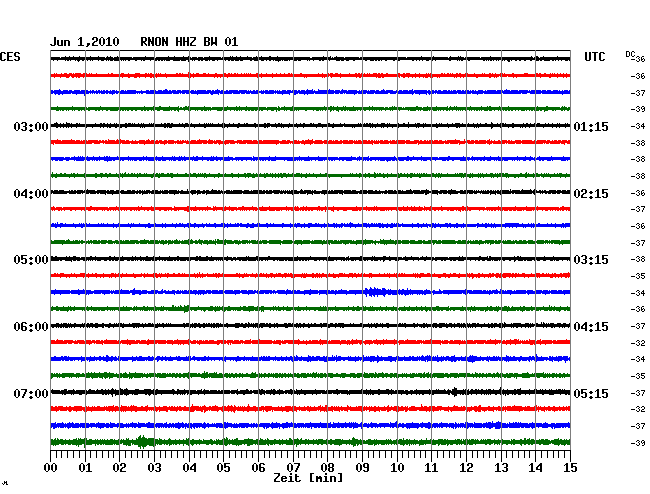This screenshot has height=494, width=650.
Task: Click minute tick label "09" on the axis
Action: [362, 468]
